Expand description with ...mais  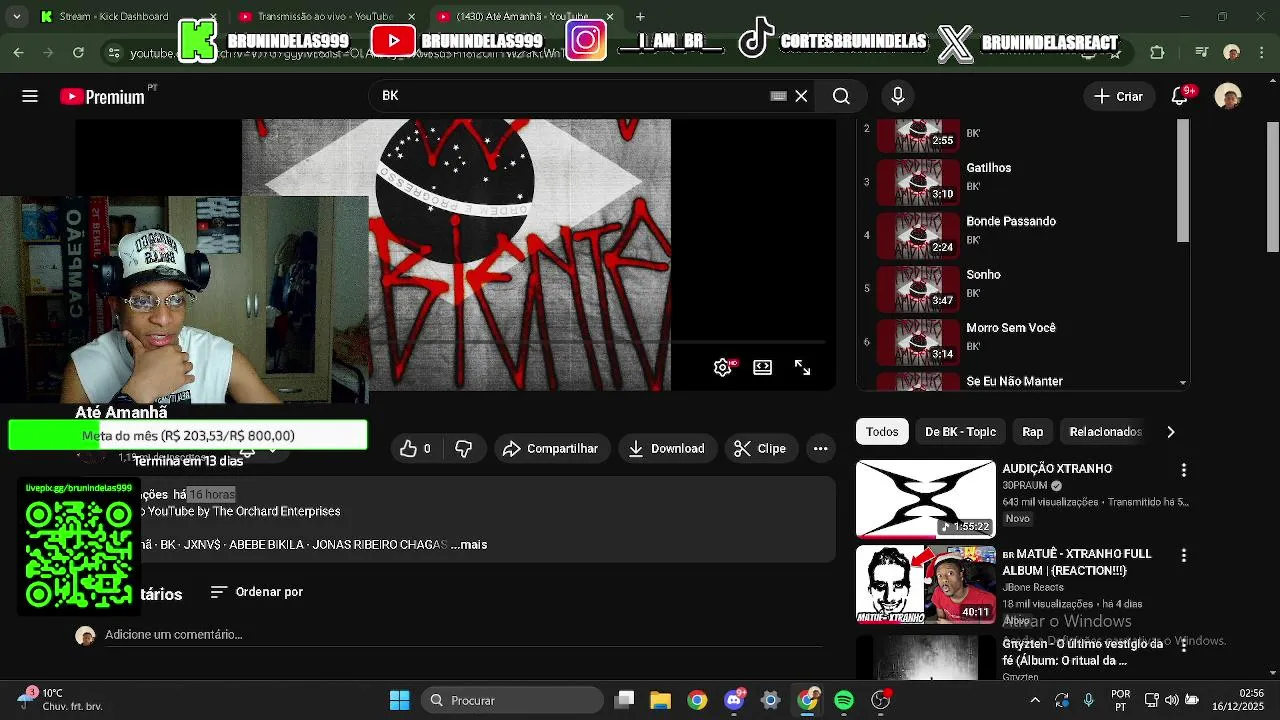pos(469,545)
